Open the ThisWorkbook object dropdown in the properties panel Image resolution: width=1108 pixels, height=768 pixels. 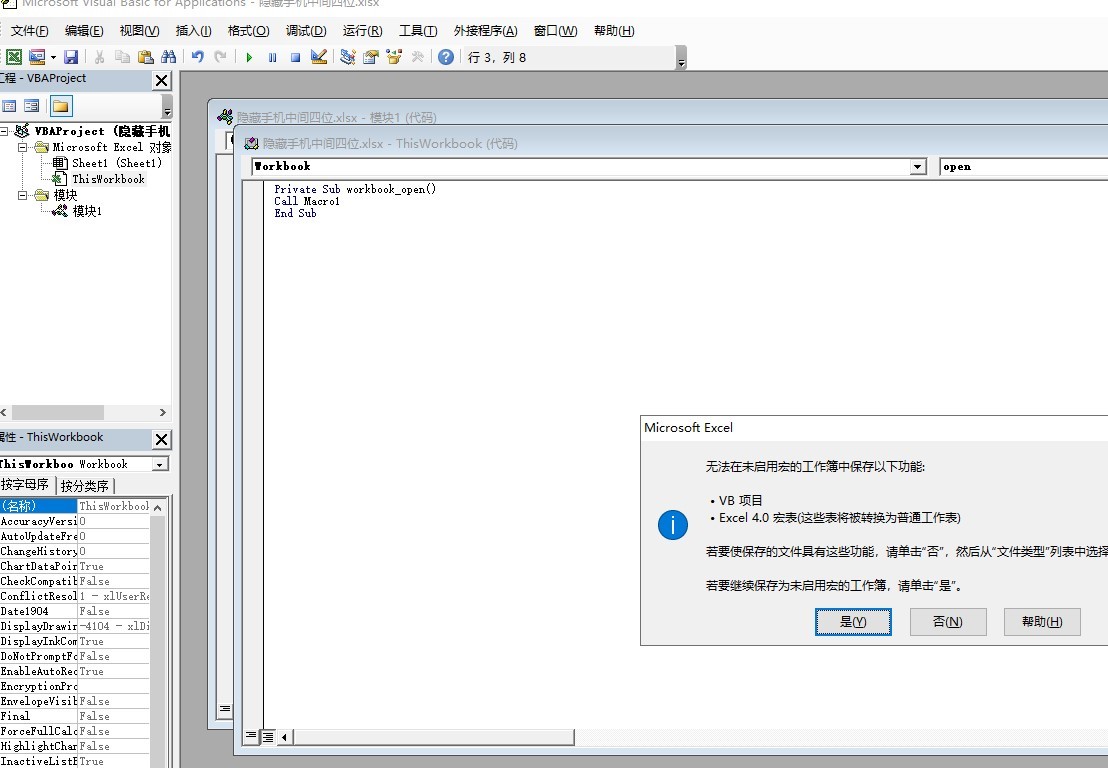(160, 464)
